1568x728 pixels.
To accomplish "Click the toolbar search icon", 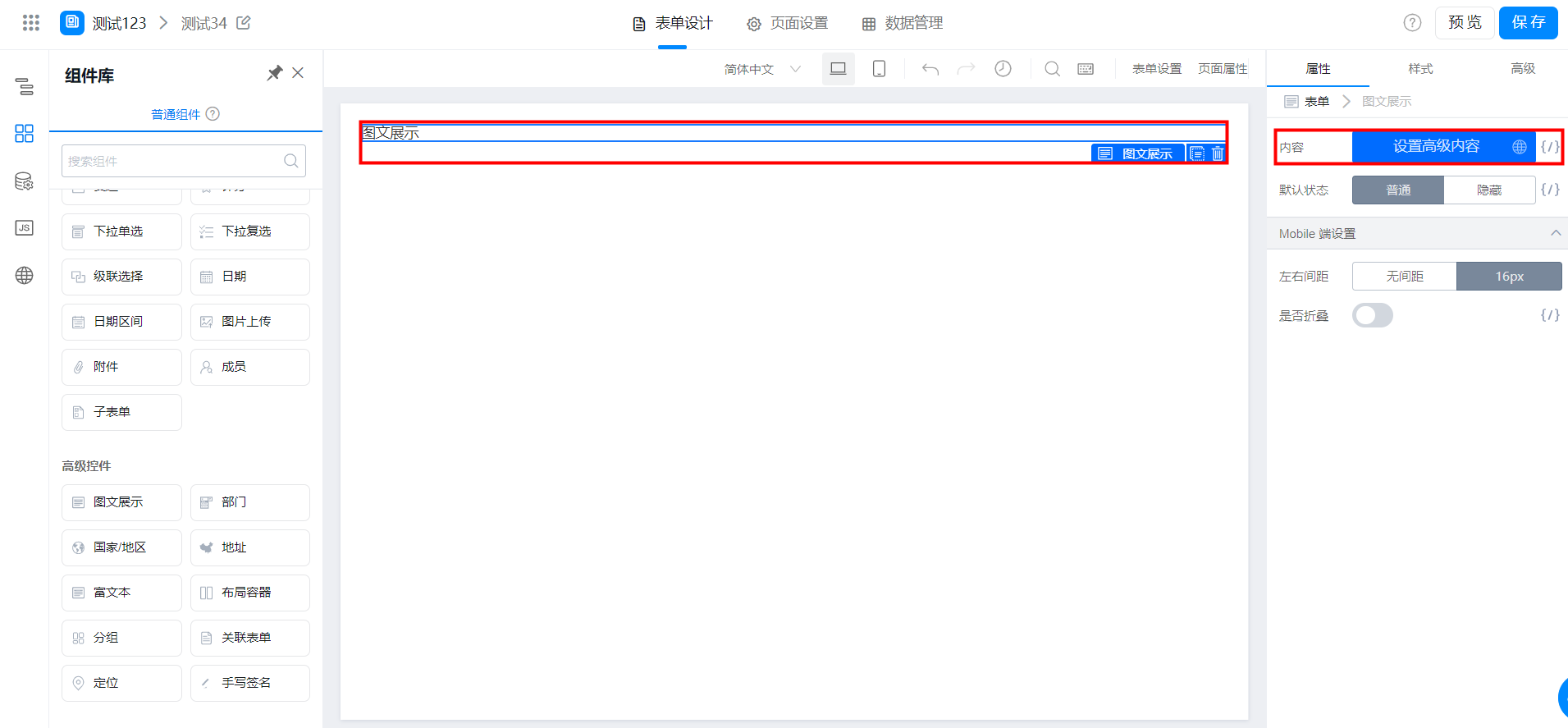I will (1052, 69).
